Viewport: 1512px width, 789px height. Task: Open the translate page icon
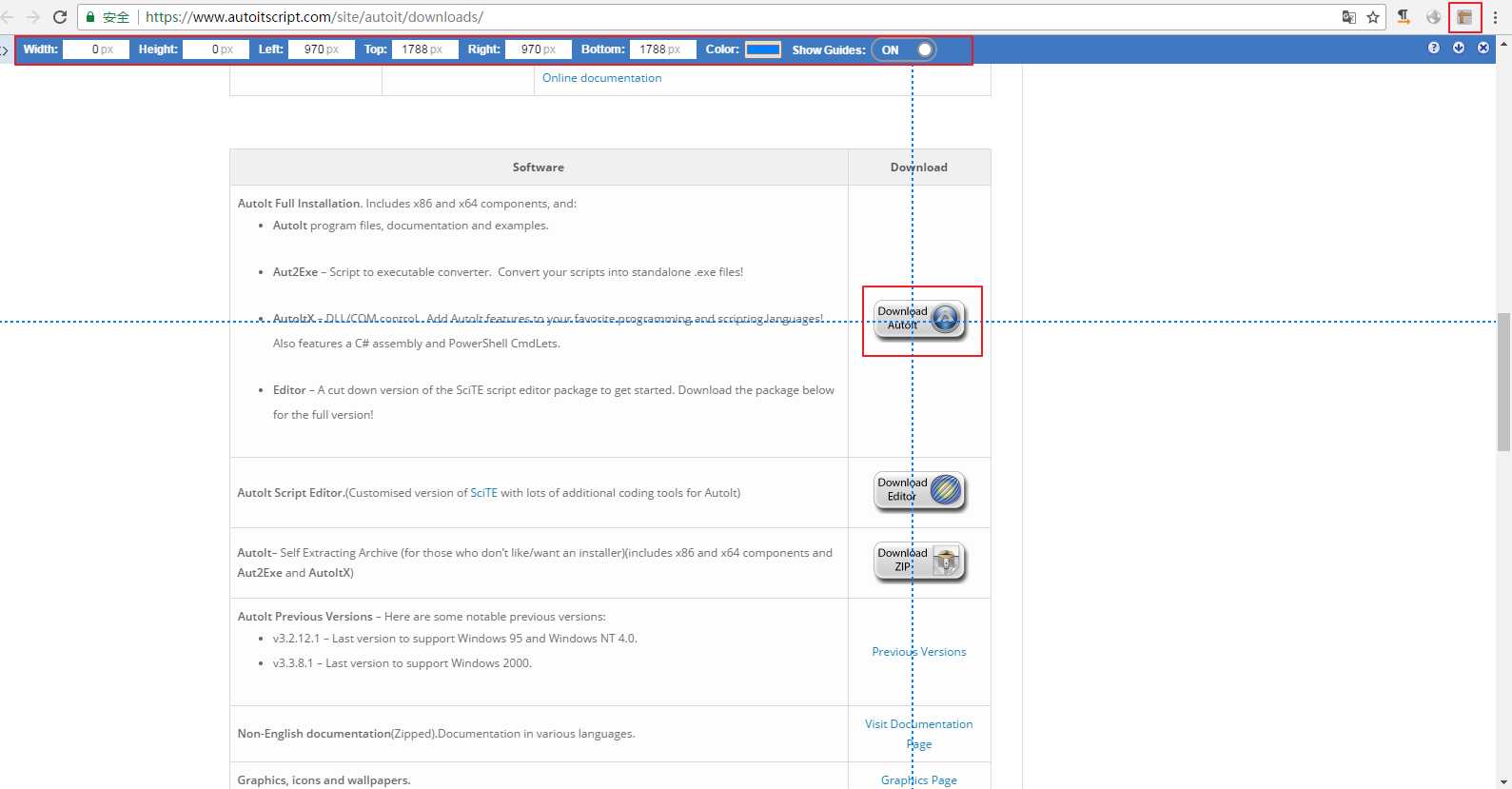tap(1348, 17)
